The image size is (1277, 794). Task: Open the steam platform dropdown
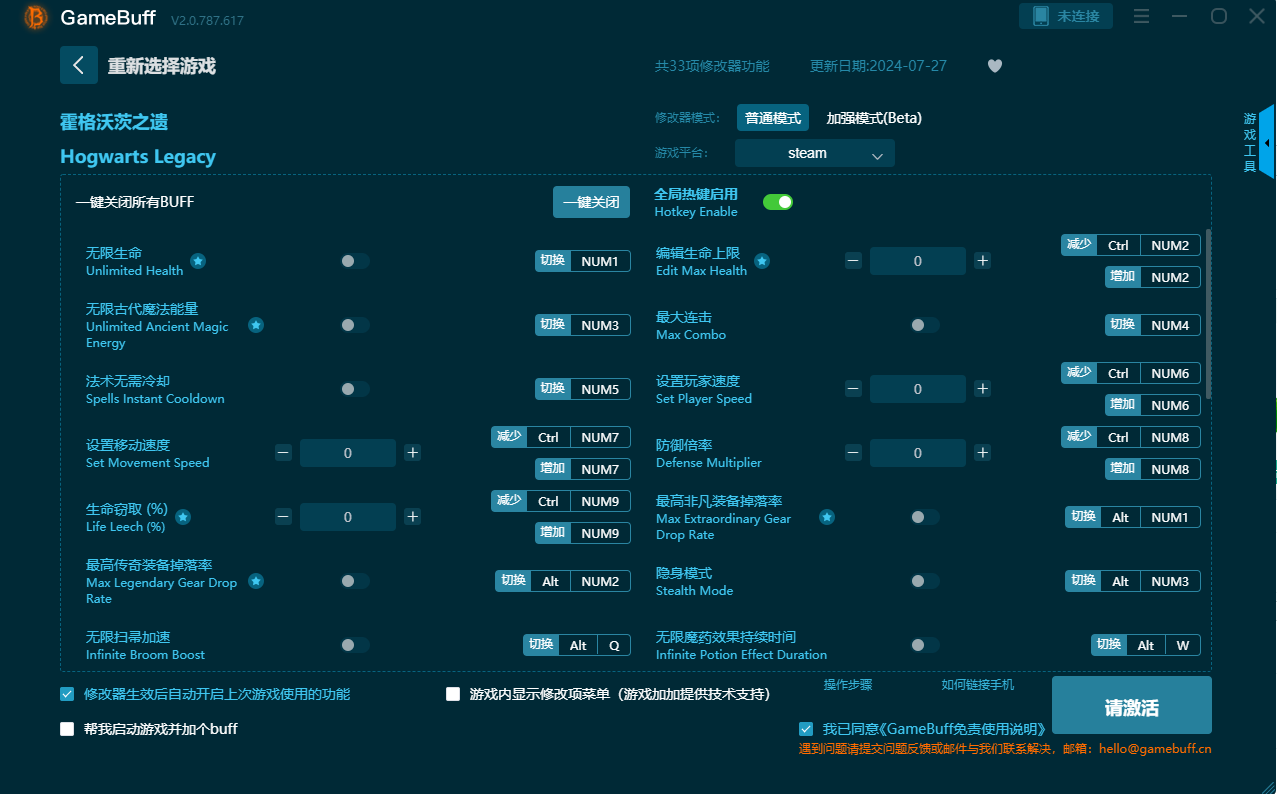[815, 153]
